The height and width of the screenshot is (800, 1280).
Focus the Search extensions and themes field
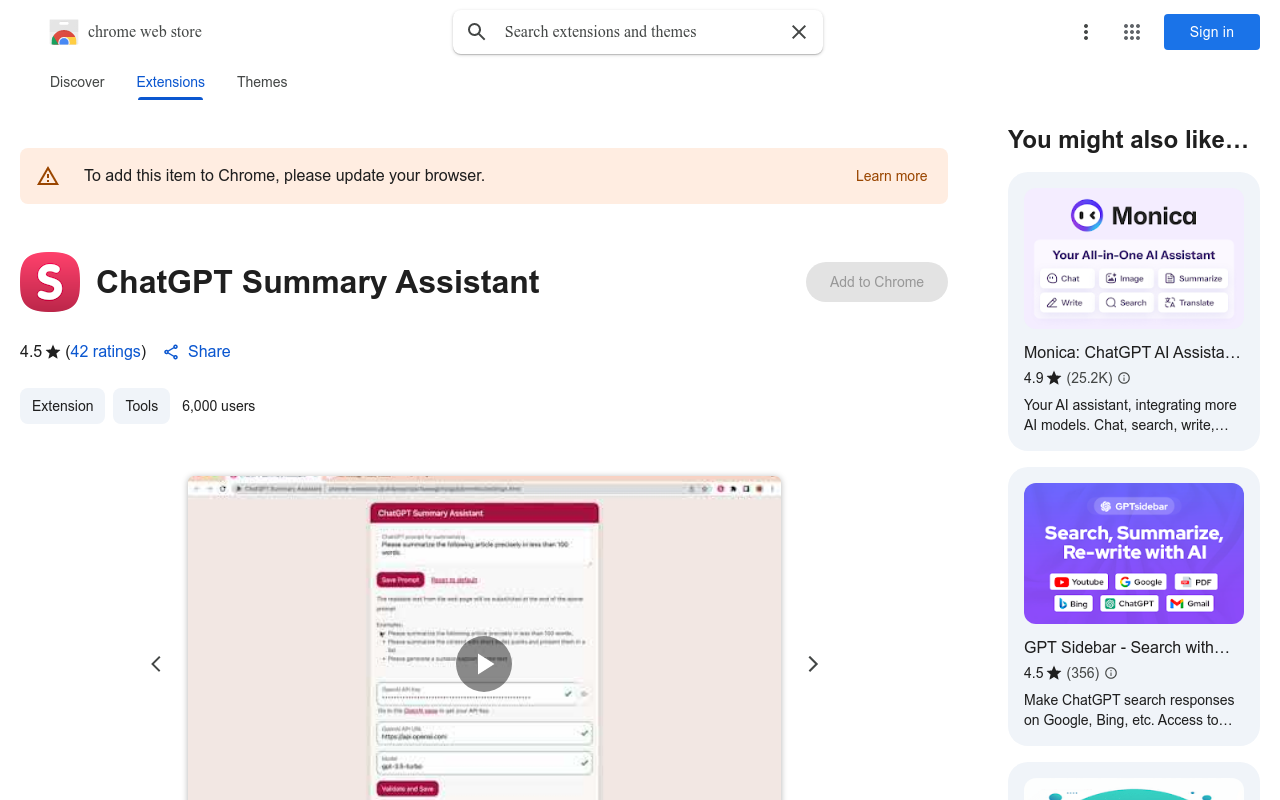pyautogui.click(x=638, y=32)
